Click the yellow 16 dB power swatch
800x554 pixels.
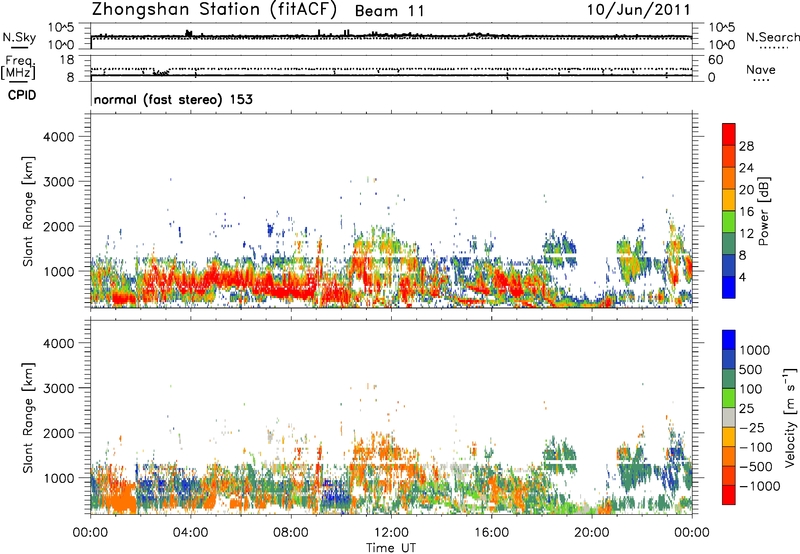[729, 200]
